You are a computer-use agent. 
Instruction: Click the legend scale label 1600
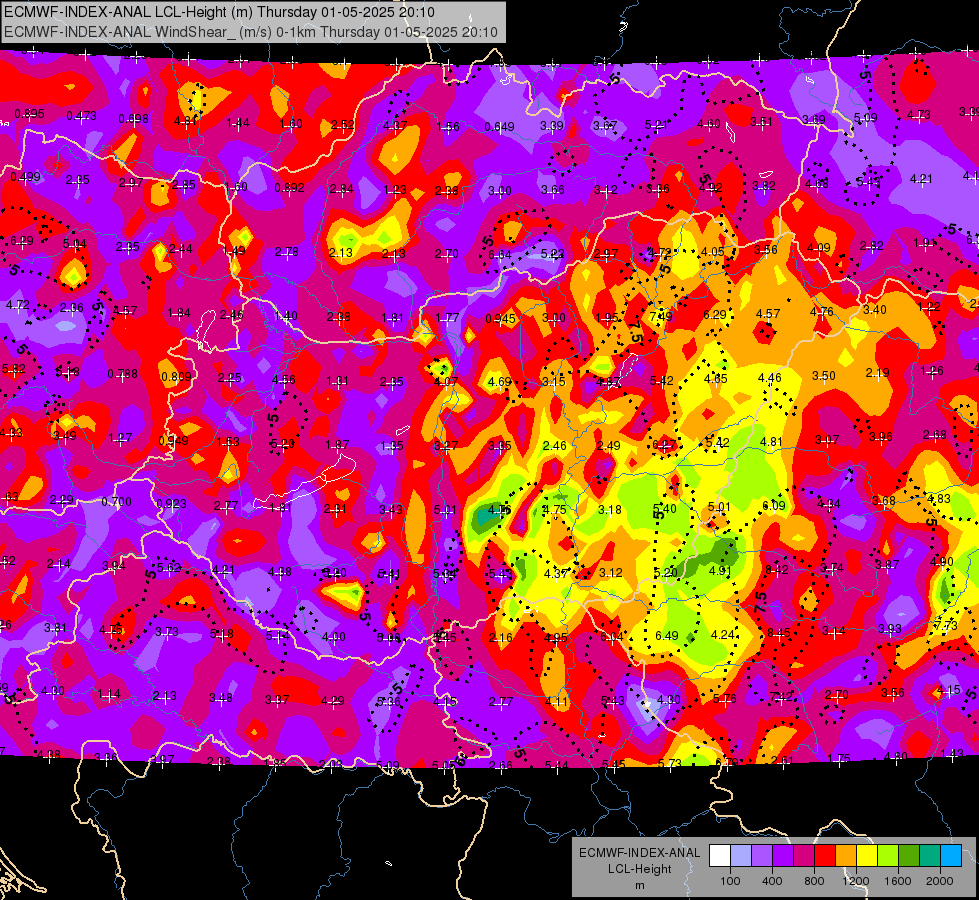[897, 881]
